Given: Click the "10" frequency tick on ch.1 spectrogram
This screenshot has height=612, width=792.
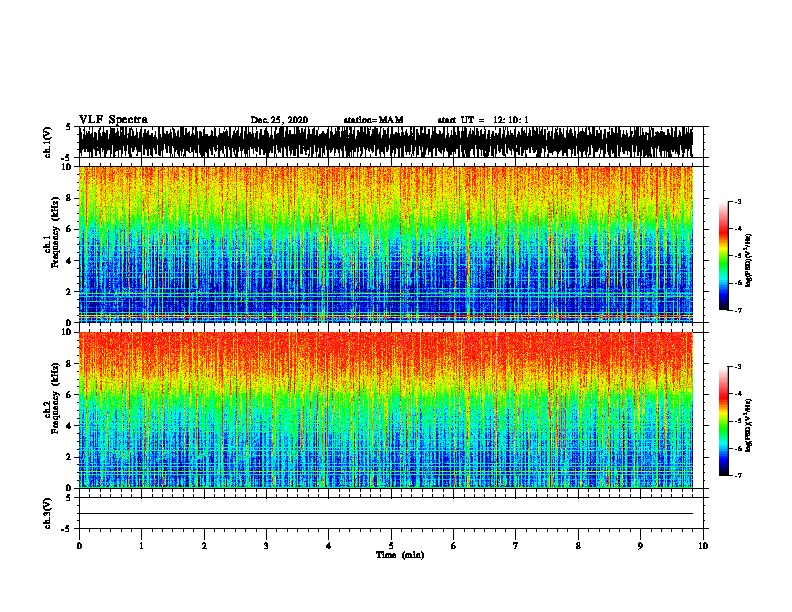Looking at the screenshot, I should pyautogui.click(x=67, y=167).
